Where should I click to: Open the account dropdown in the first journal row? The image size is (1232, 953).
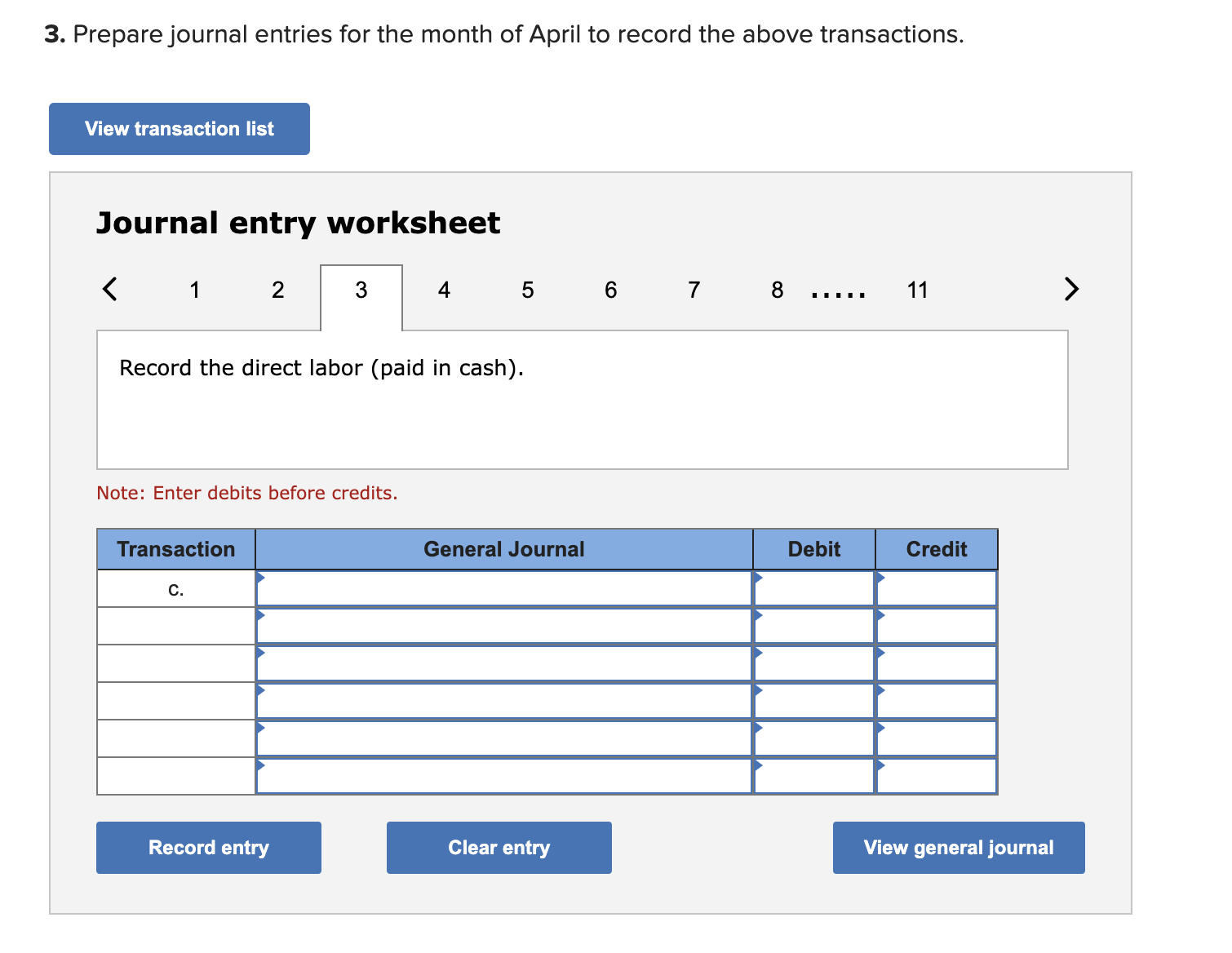tap(503, 587)
